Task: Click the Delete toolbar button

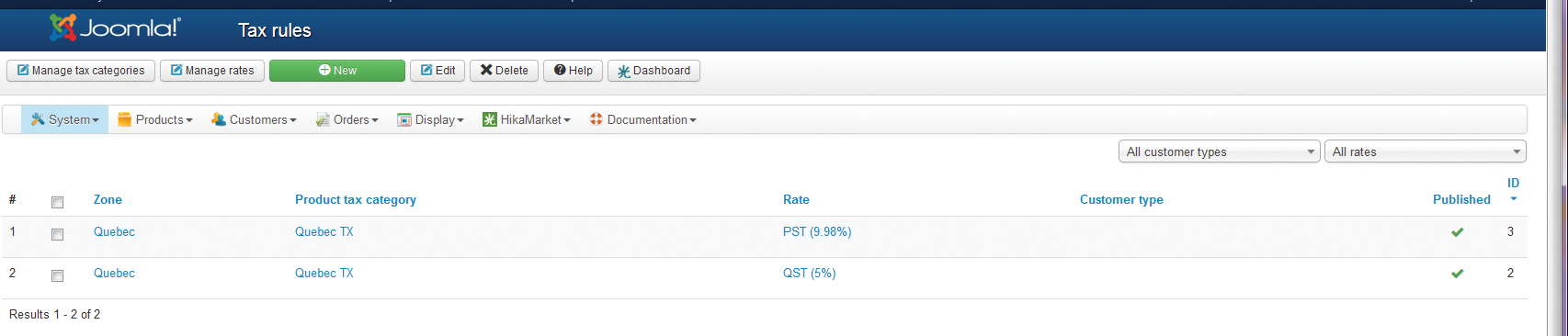Action: click(x=505, y=71)
